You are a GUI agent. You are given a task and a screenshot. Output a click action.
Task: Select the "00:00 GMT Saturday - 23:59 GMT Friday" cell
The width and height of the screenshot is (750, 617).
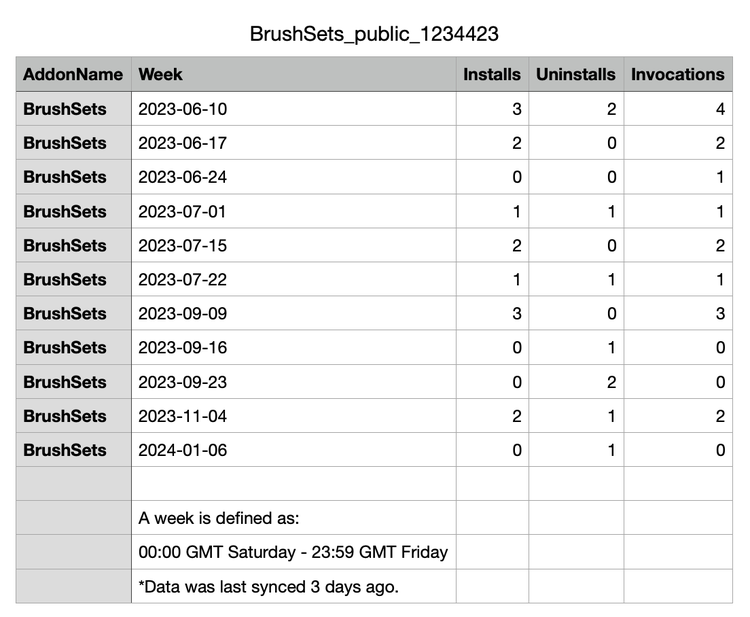click(x=292, y=552)
